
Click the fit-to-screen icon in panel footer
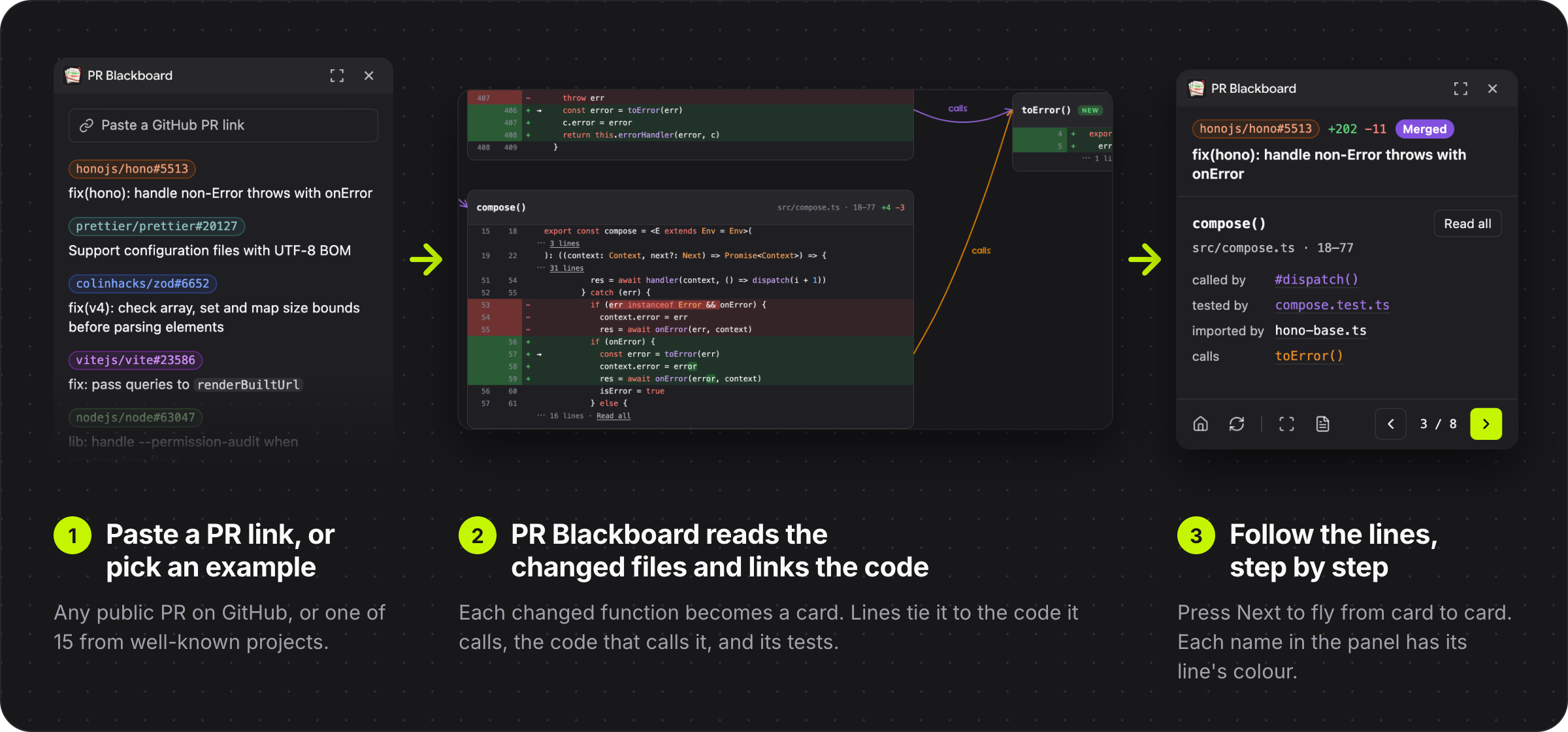pyautogui.click(x=1286, y=424)
